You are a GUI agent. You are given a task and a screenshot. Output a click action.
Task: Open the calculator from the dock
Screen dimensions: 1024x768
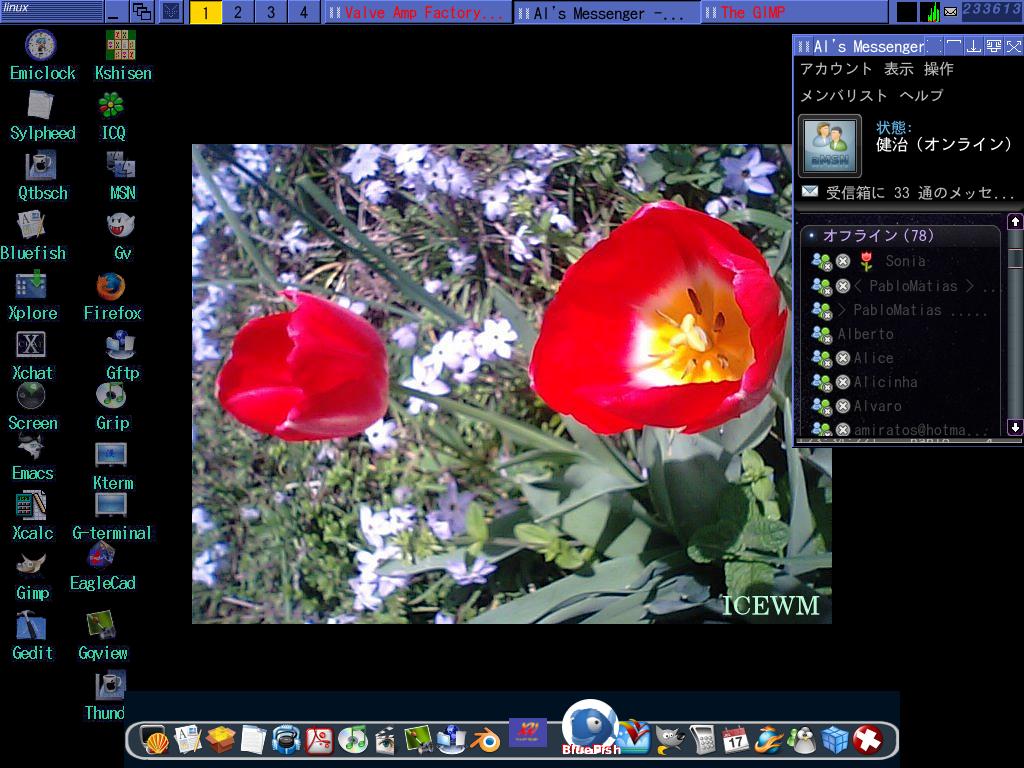(703, 741)
